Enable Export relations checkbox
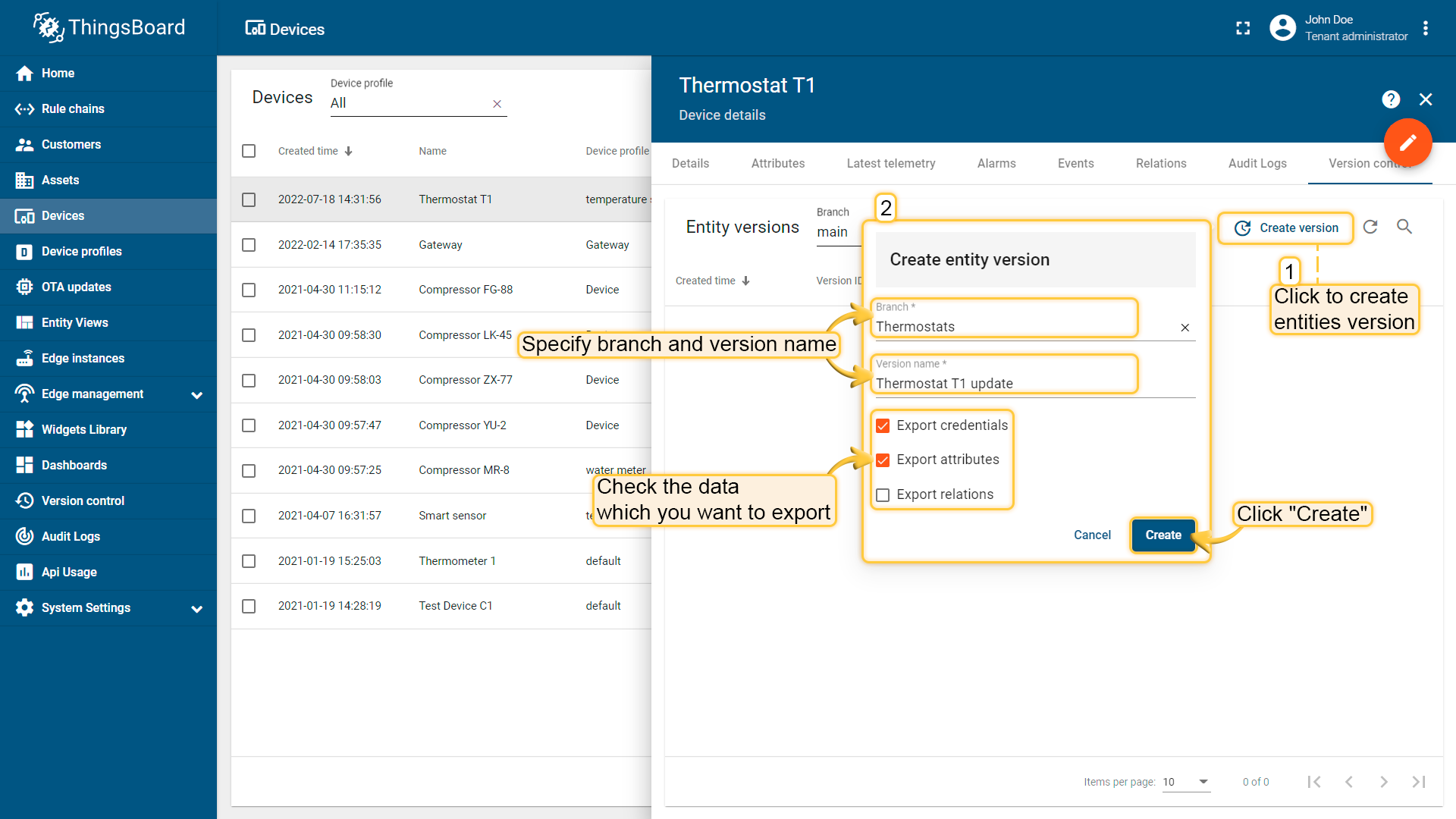This screenshot has height=819, width=1456. pos(883,495)
